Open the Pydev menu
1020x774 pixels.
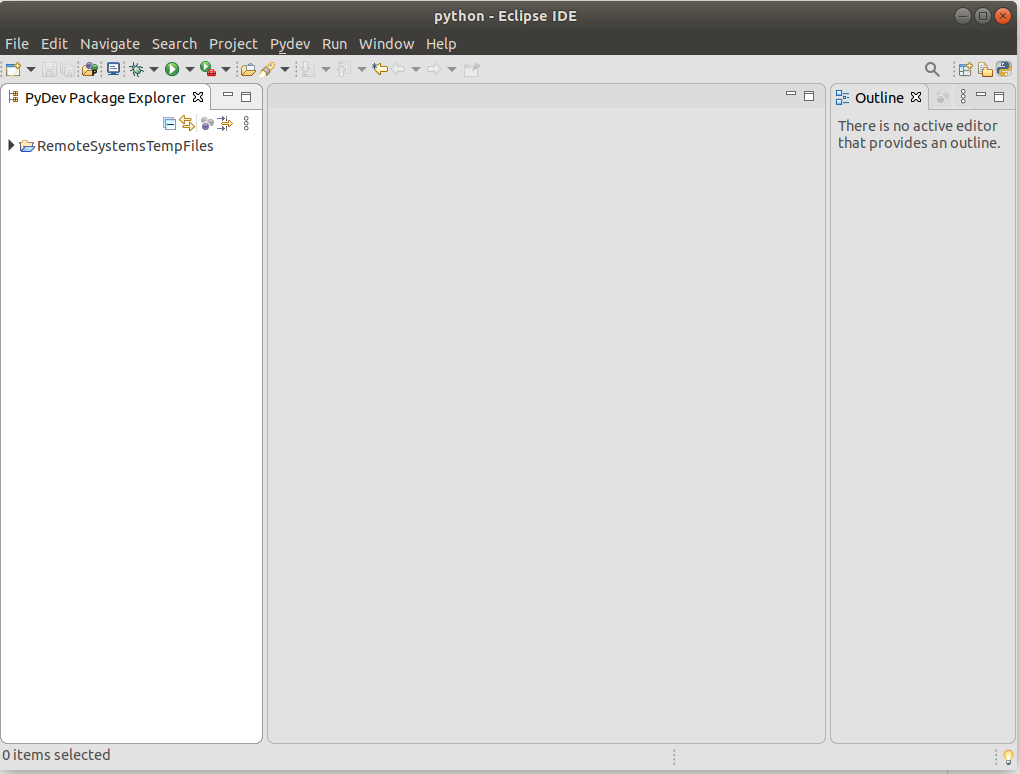[290, 44]
